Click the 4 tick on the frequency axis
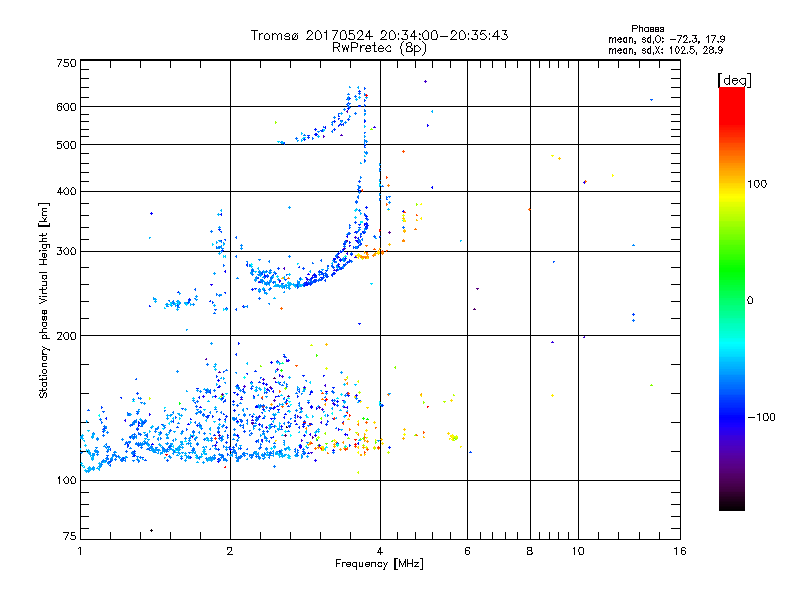 tap(380, 551)
